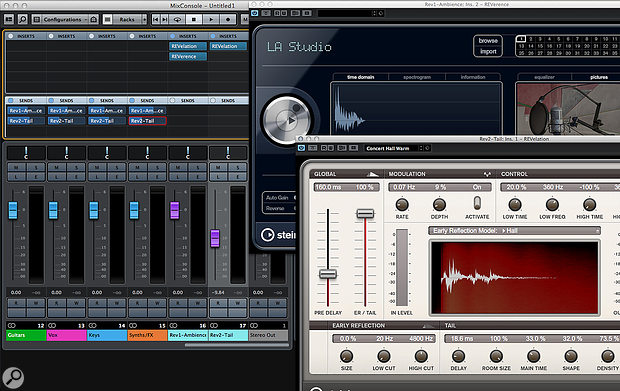Viewport: 620px width, 391px height.
Task: Click the Early Reflection HIGH CUT knob
Action: click(421, 356)
